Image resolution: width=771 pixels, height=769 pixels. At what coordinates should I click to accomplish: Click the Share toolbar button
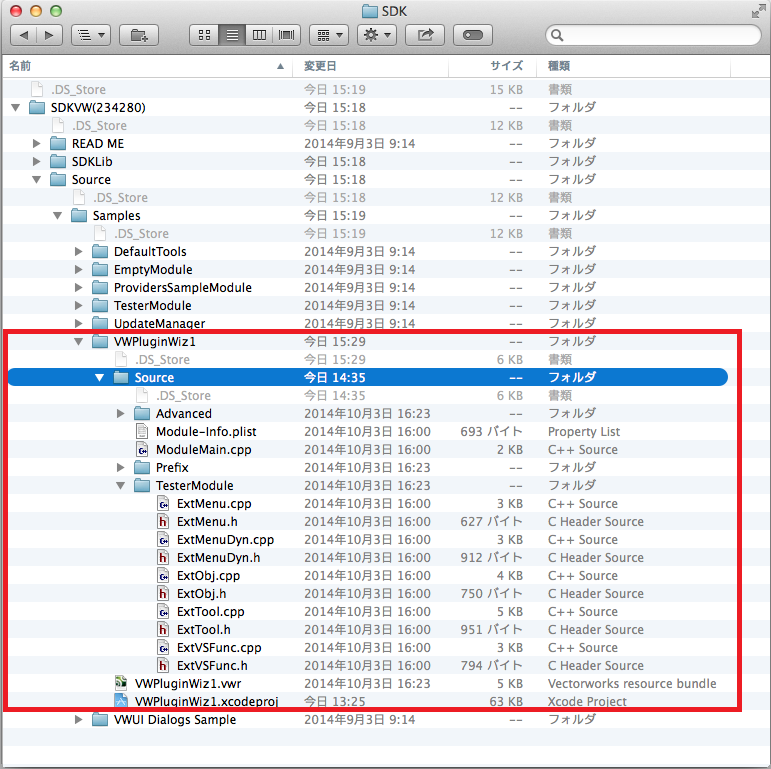(425, 35)
